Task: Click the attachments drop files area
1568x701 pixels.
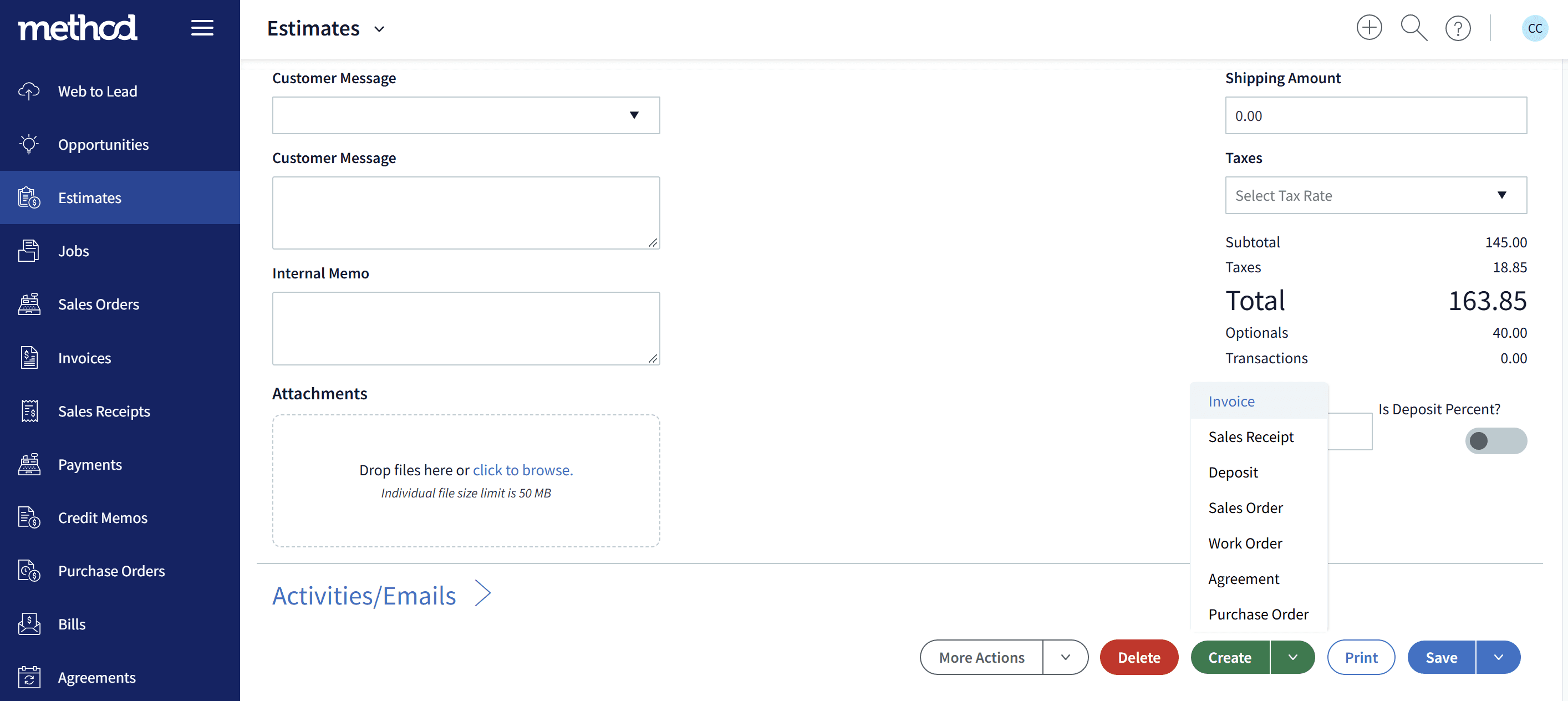Action: (x=466, y=481)
